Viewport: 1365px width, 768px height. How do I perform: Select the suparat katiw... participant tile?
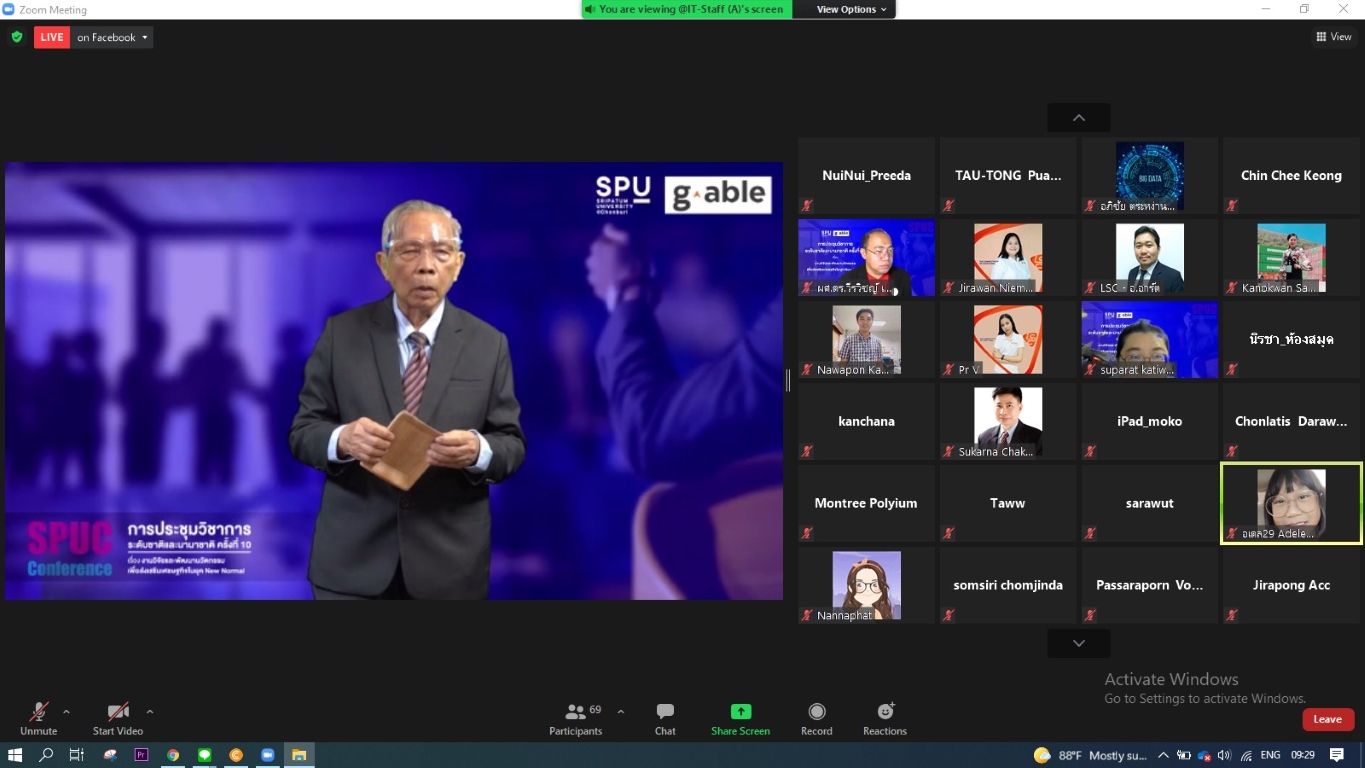click(x=1150, y=339)
